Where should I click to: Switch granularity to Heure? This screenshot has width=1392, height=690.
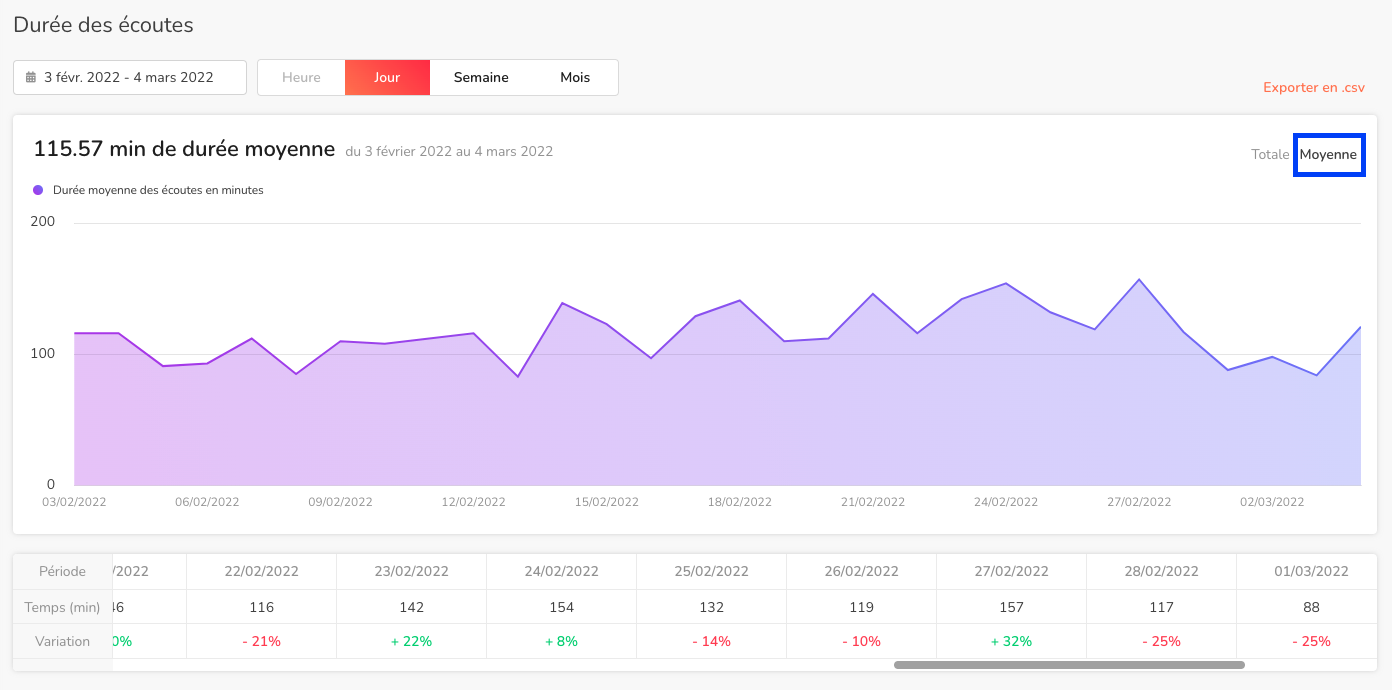[301, 78]
